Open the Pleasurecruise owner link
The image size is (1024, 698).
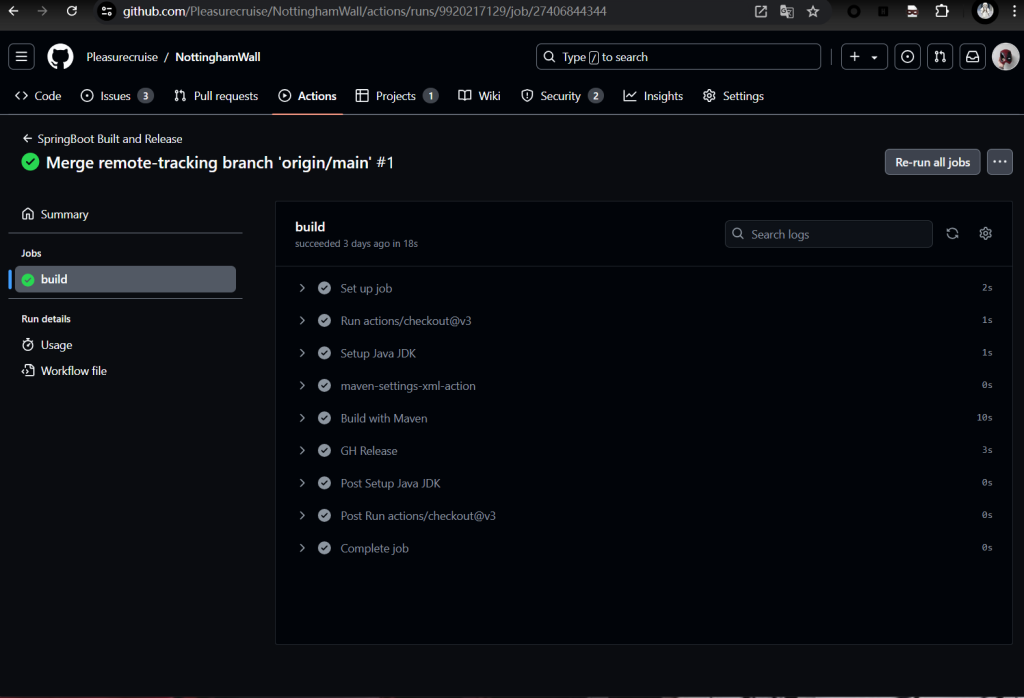pyautogui.click(x=122, y=57)
